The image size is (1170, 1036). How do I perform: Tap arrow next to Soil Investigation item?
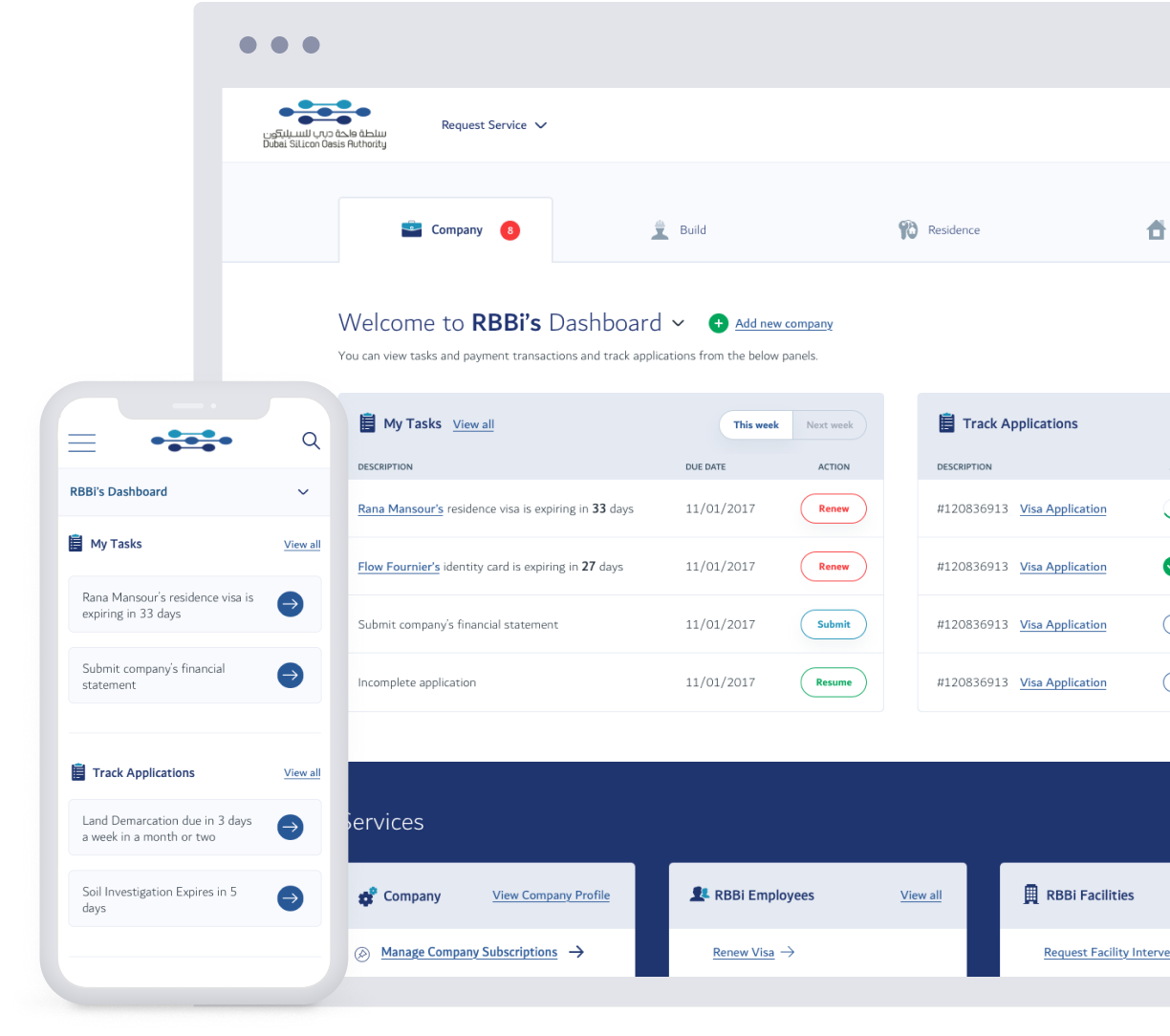coord(291,898)
